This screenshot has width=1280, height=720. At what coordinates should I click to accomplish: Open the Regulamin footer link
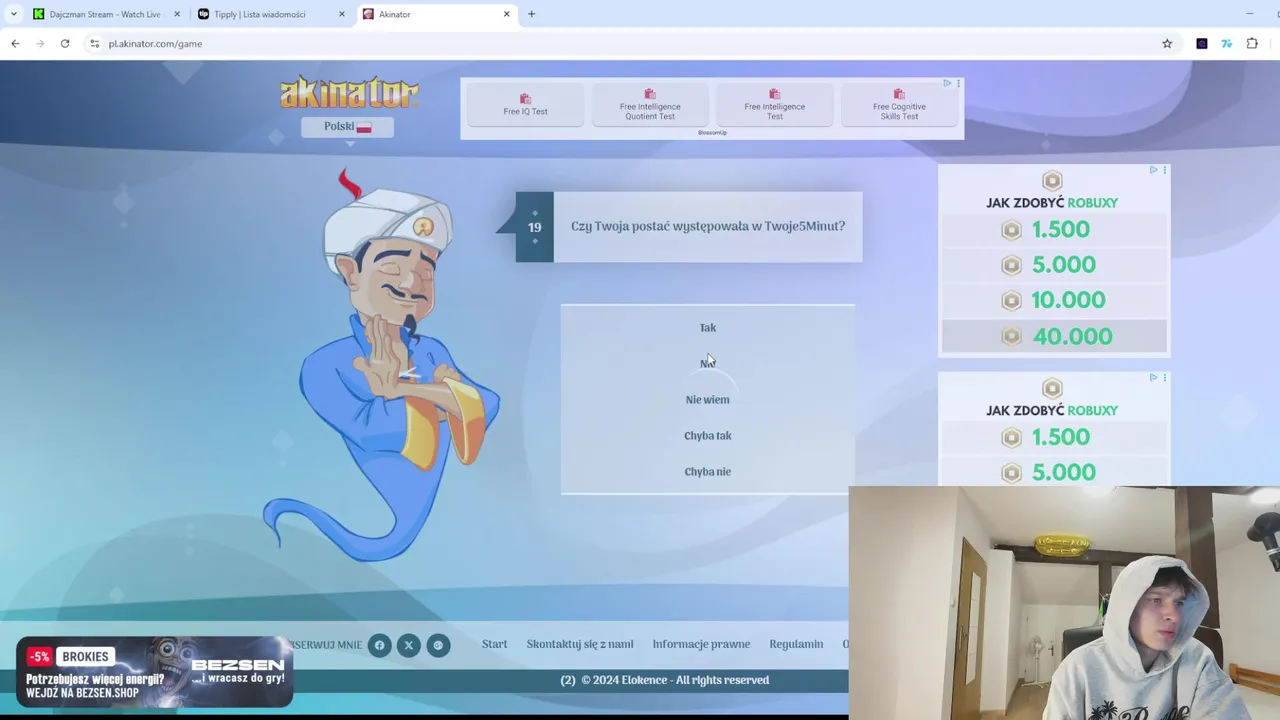coord(796,644)
